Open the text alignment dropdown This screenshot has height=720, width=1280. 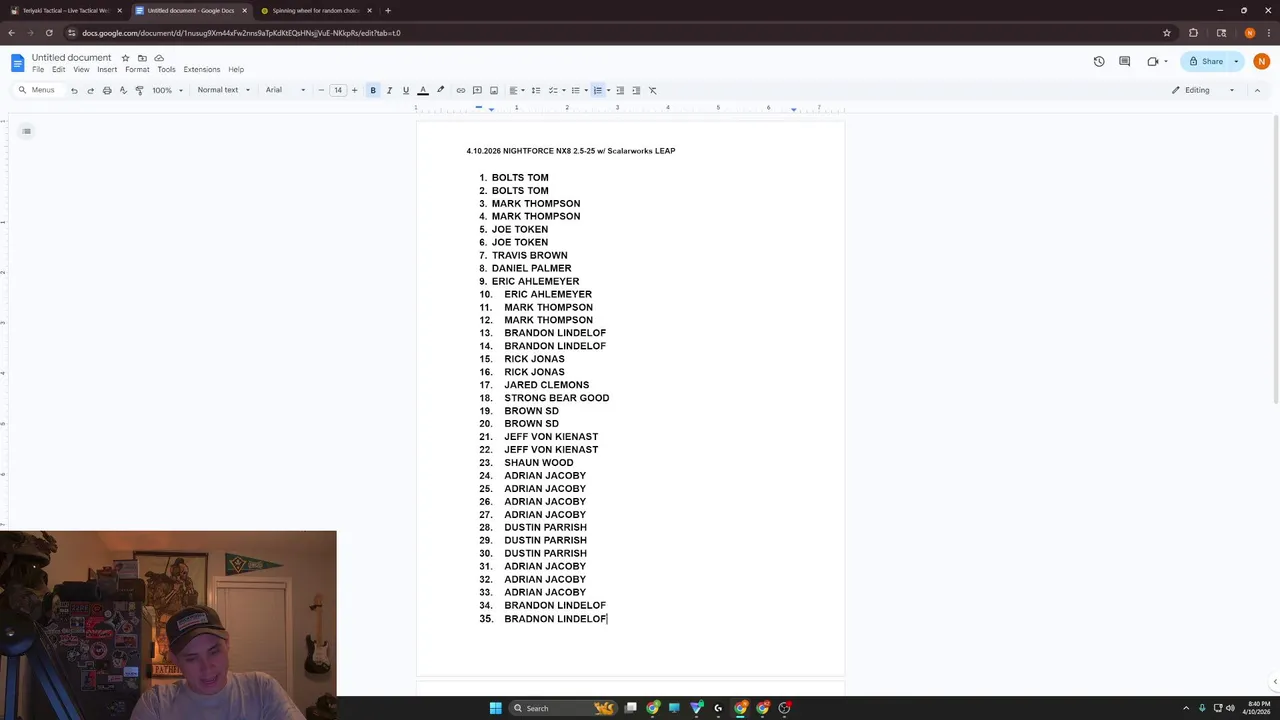(516, 90)
